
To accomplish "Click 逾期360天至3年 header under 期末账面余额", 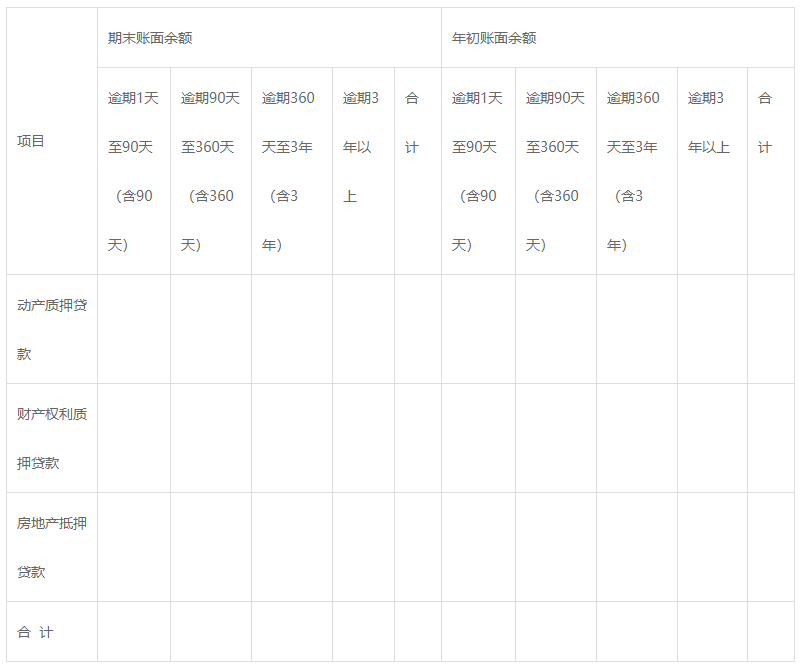I will pos(290,171).
